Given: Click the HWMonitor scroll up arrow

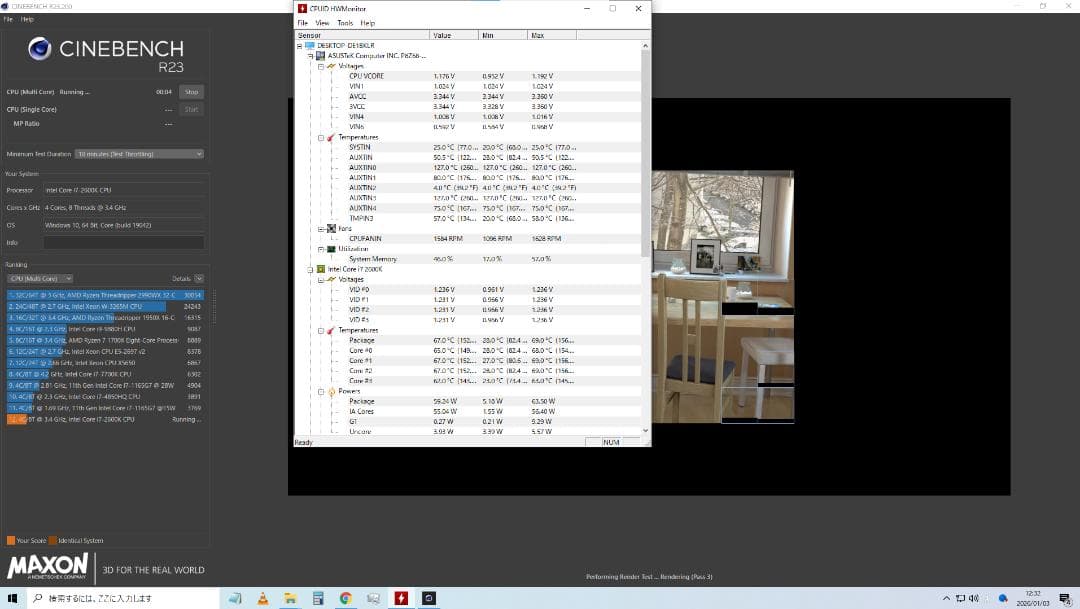Looking at the screenshot, I should pyautogui.click(x=645, y=45).
